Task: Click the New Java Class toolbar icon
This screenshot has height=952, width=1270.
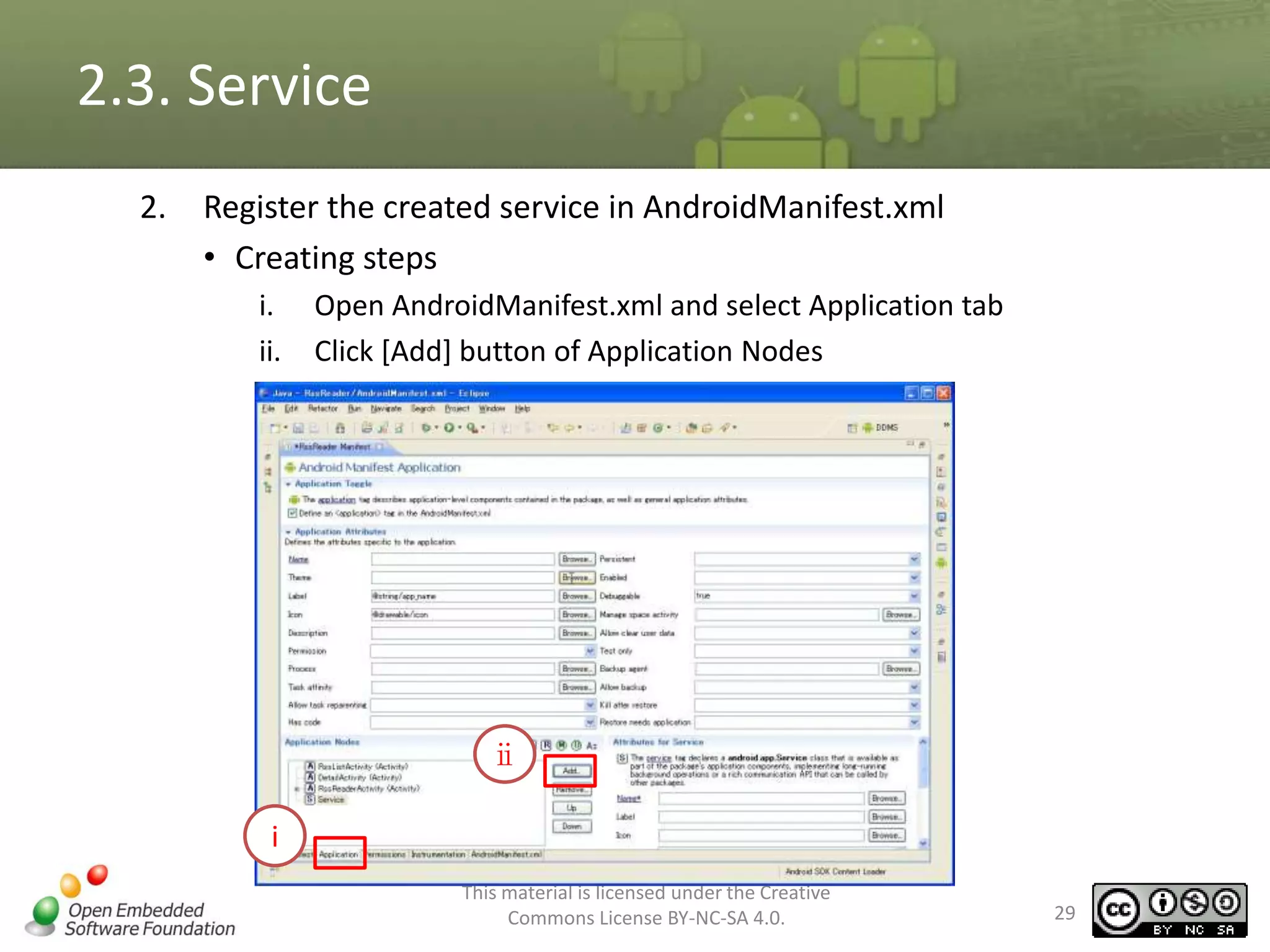Action: (657, 428)
